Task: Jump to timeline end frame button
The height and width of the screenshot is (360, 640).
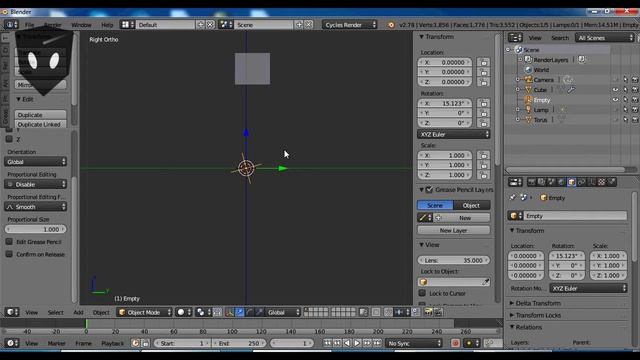Action: (x=378, y=343)
